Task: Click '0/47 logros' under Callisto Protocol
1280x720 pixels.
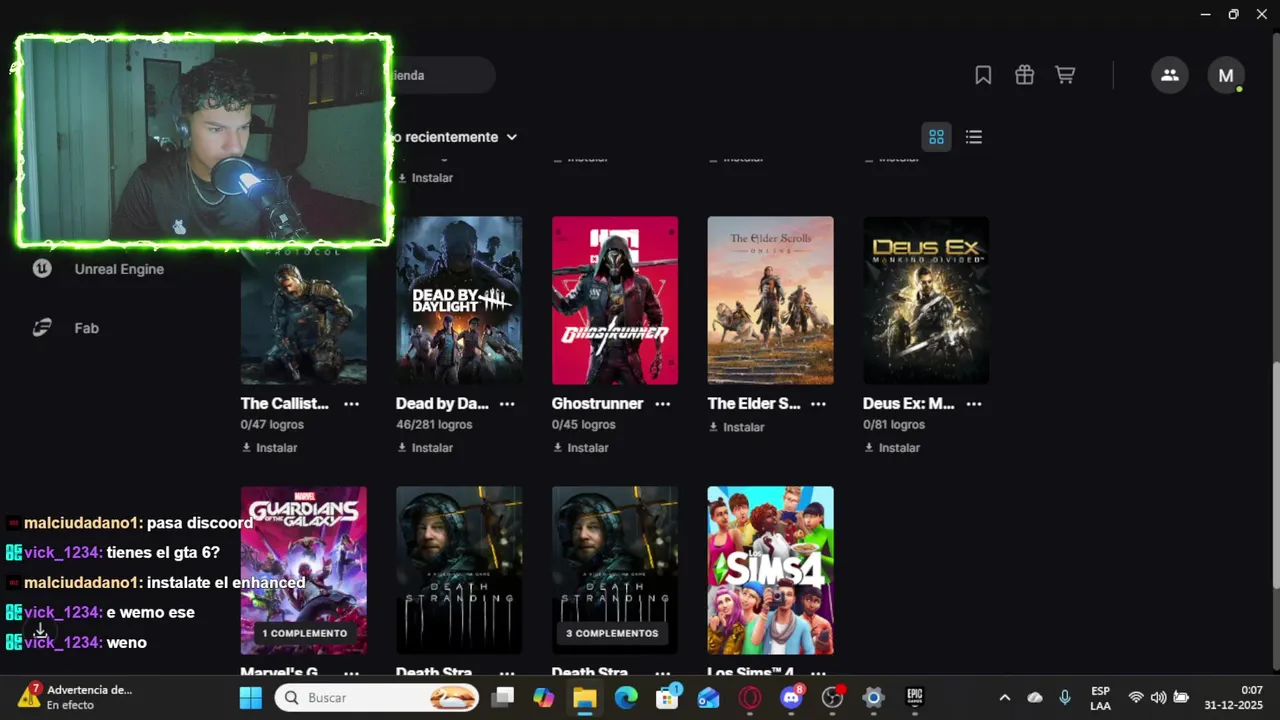Action: click(272, 425)
